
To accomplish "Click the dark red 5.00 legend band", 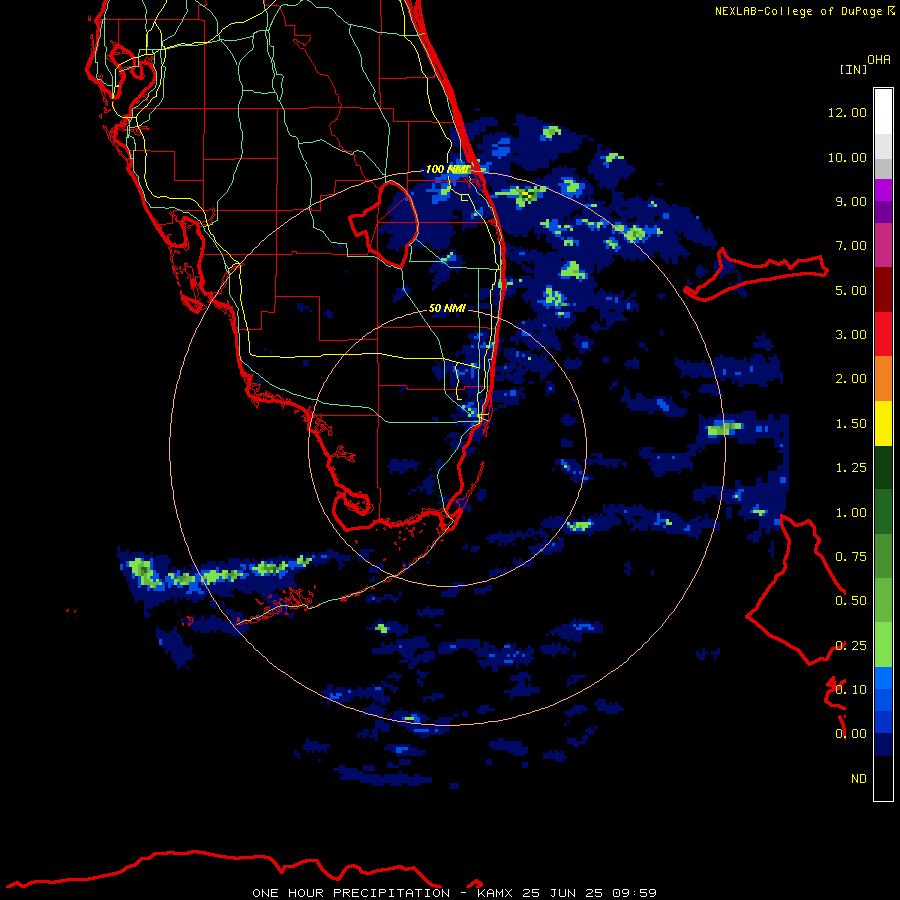I will 883,290.
